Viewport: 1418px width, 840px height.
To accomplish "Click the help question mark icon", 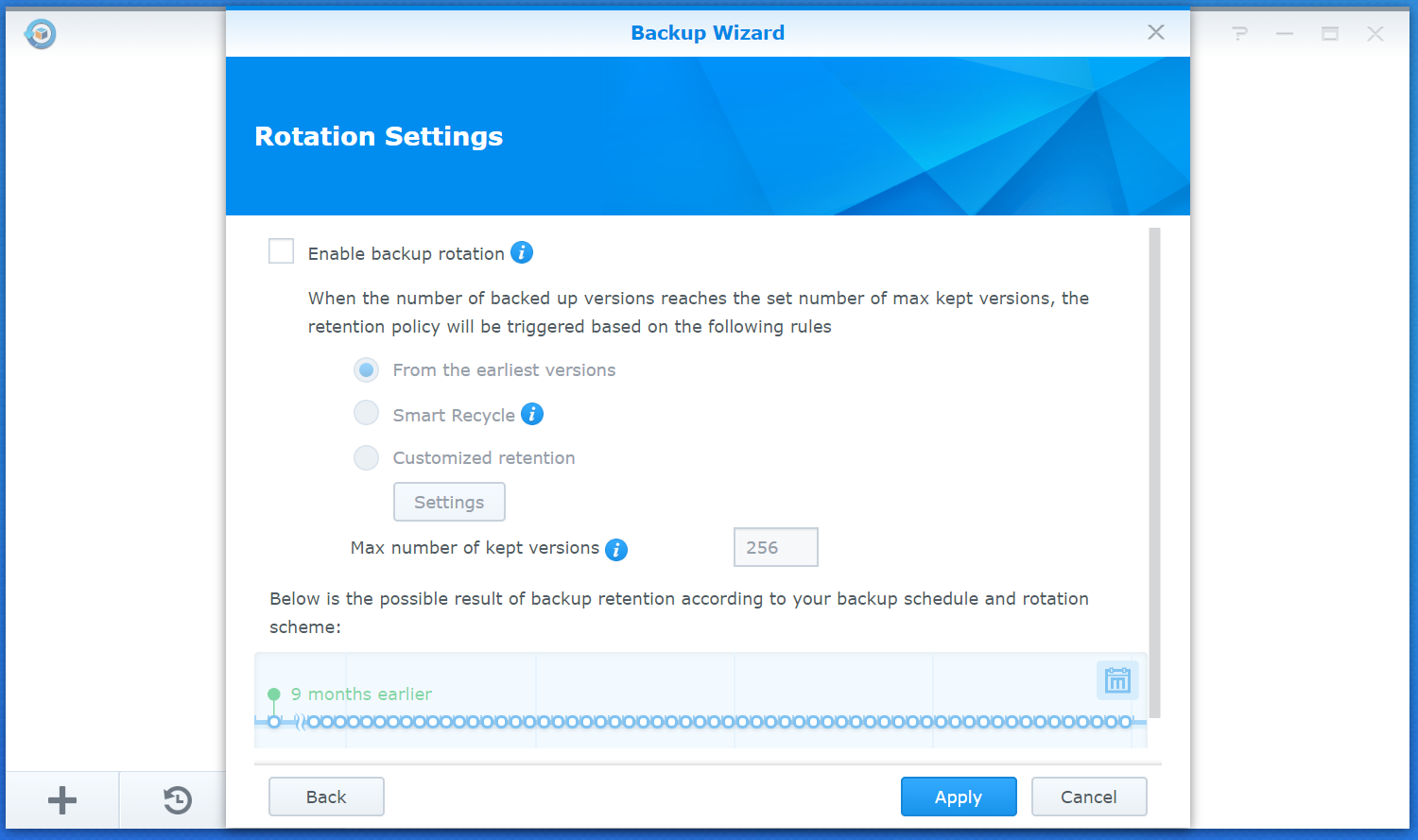I will click(1239, 34).
